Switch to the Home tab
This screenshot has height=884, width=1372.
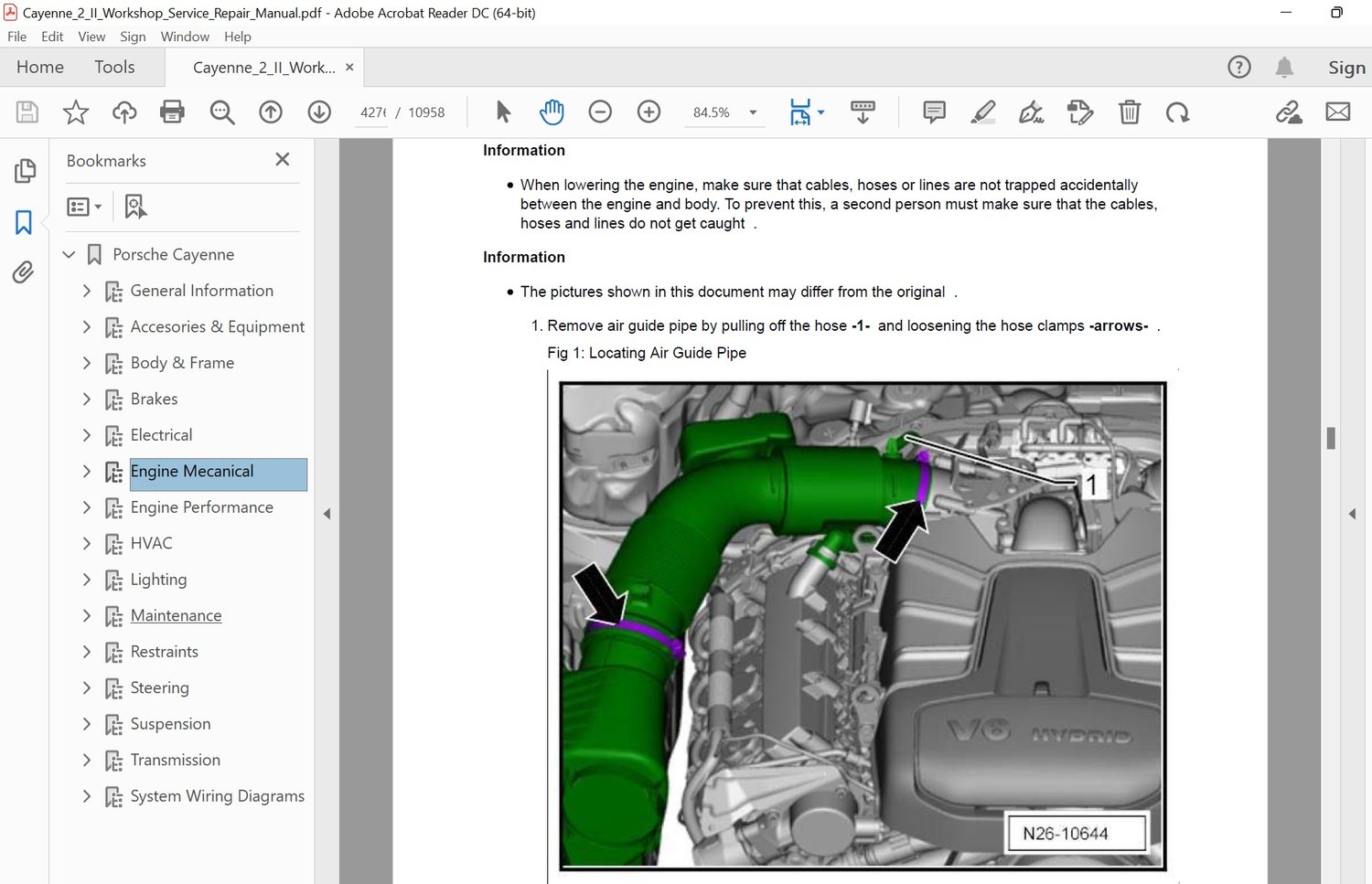[40, 67]
